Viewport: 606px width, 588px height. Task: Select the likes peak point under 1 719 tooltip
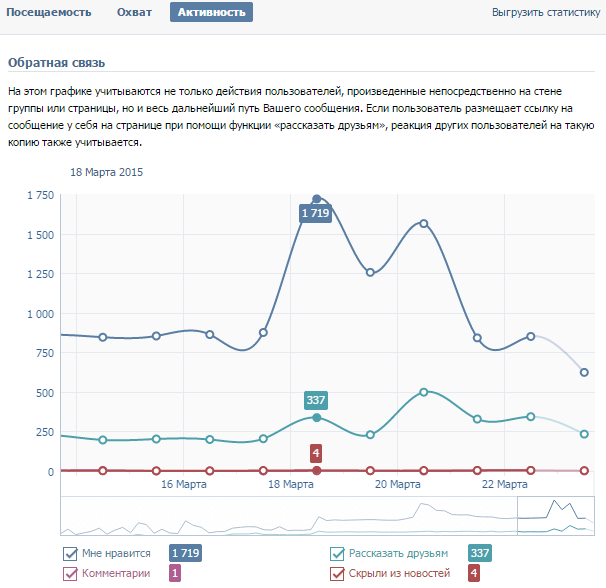317,199
